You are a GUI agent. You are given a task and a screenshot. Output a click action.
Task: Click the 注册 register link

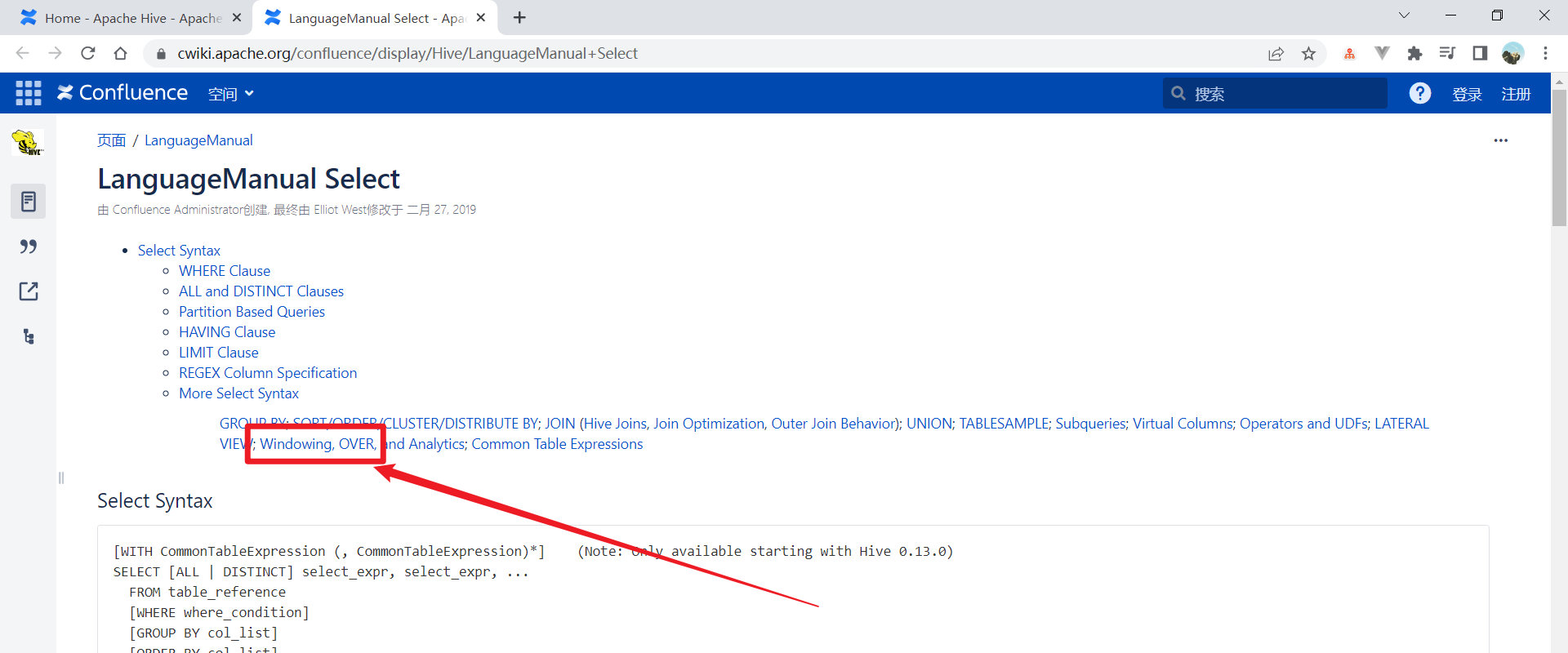coord(1516,94)
